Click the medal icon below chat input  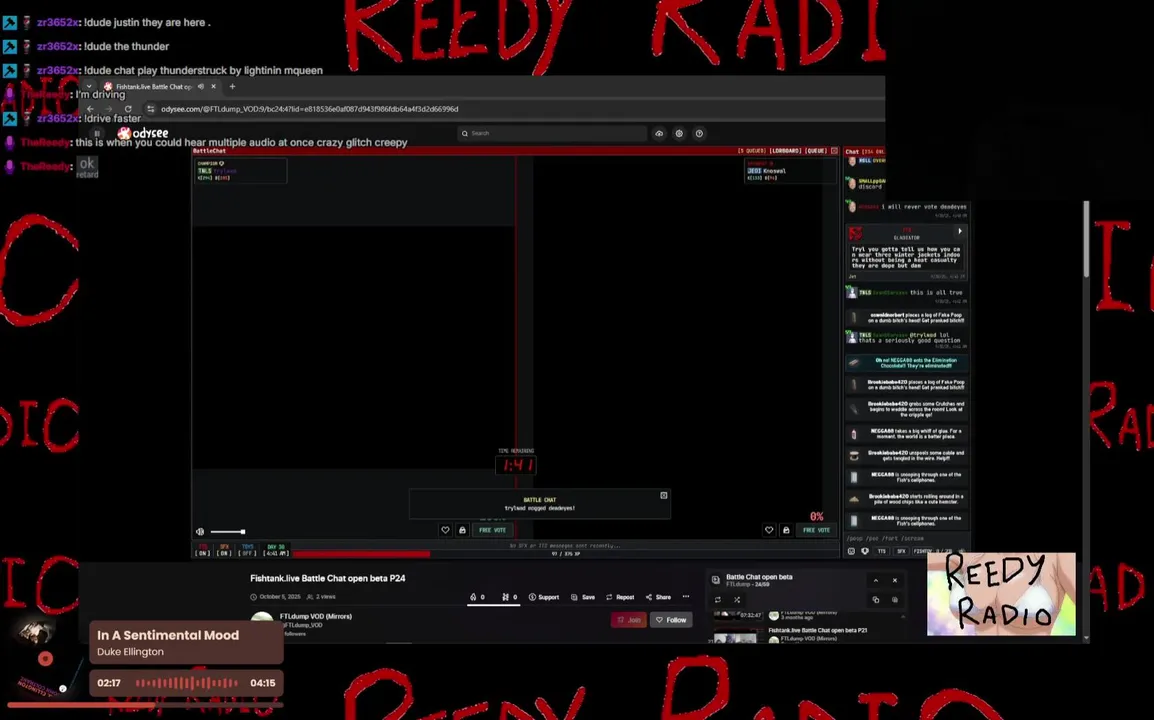pyautogui.click(x=865, y=551)
